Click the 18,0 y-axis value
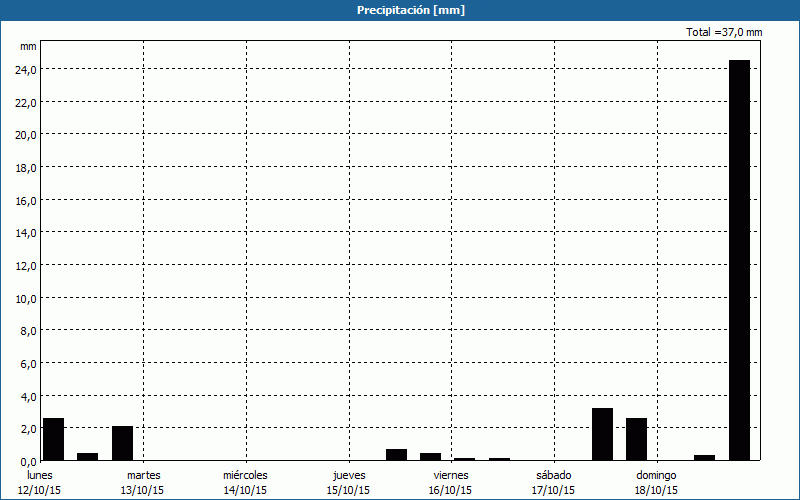Viewport: 800px width, 500px height. point(26,168)
